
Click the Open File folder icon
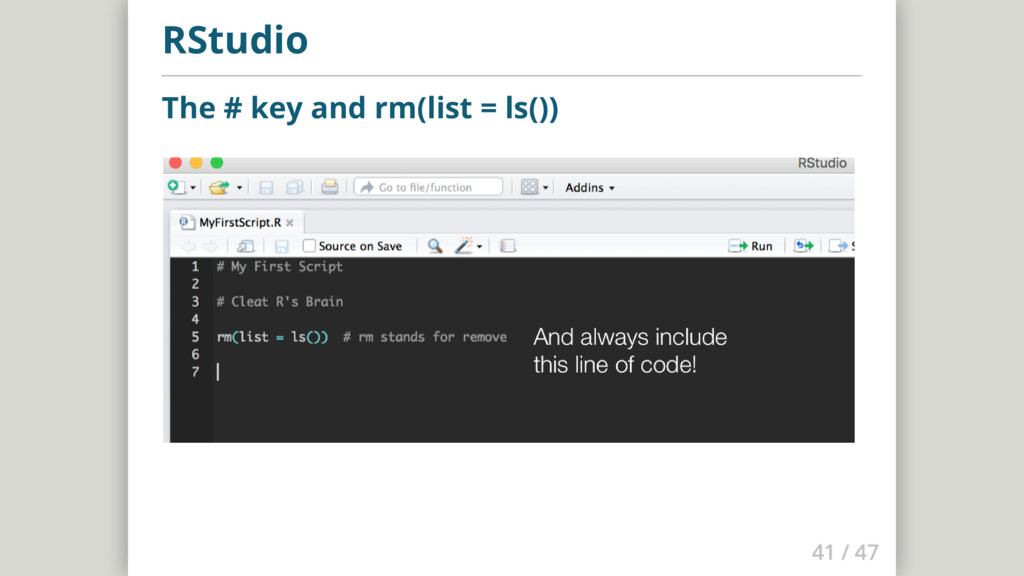pos(219,187)
